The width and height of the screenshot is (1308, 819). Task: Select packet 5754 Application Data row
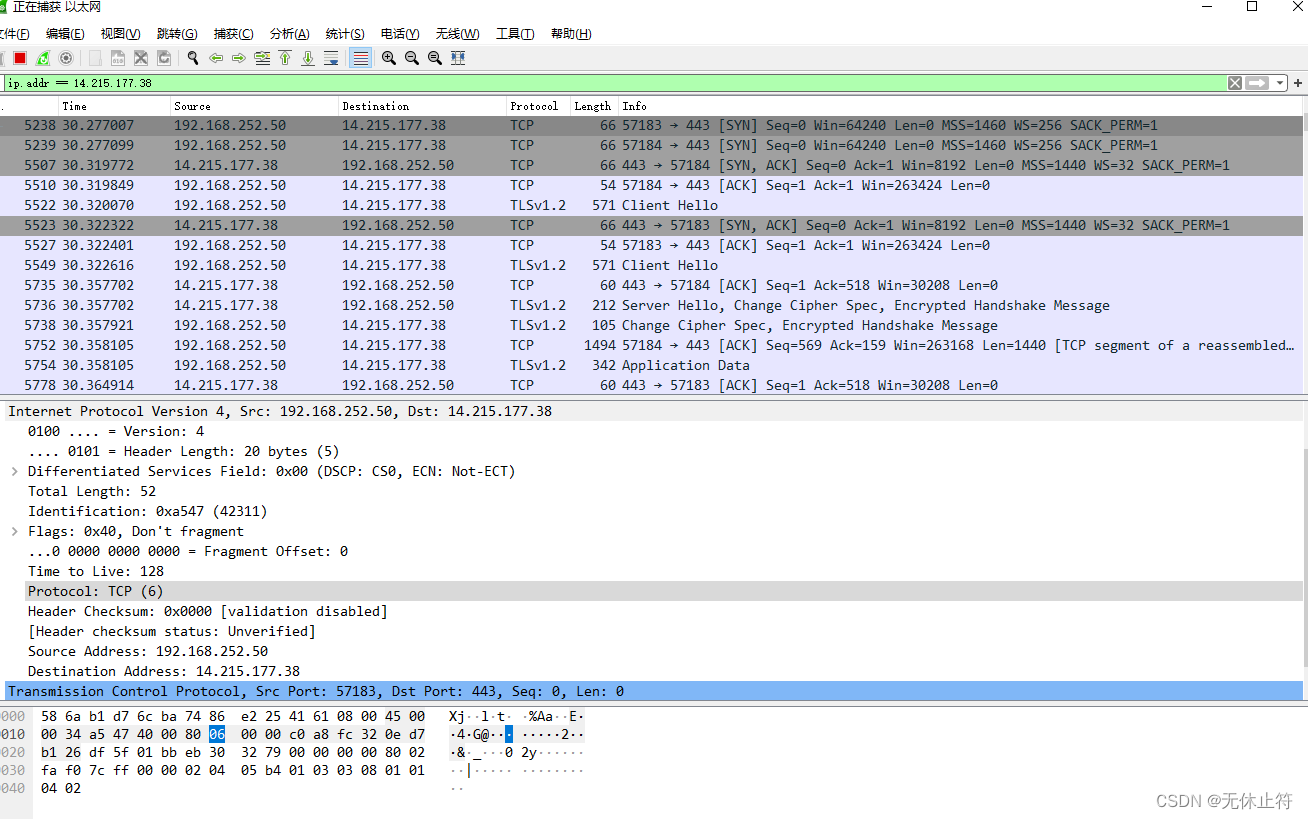tap(652, 365)
